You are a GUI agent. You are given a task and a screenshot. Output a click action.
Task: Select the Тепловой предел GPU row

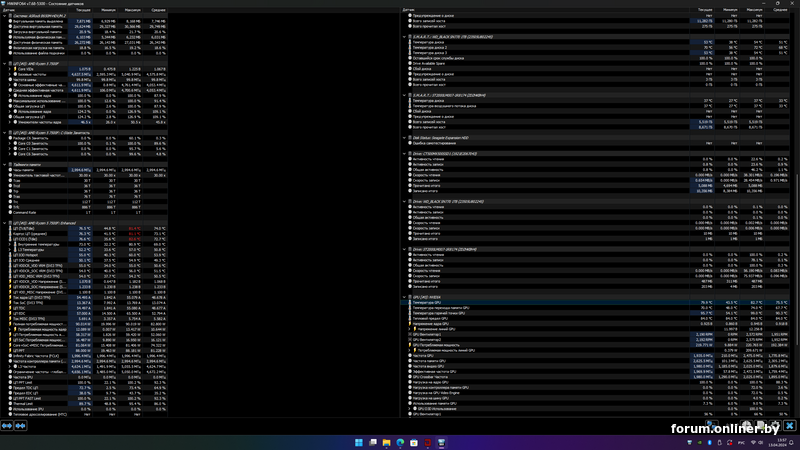click(x=598, y=318)
